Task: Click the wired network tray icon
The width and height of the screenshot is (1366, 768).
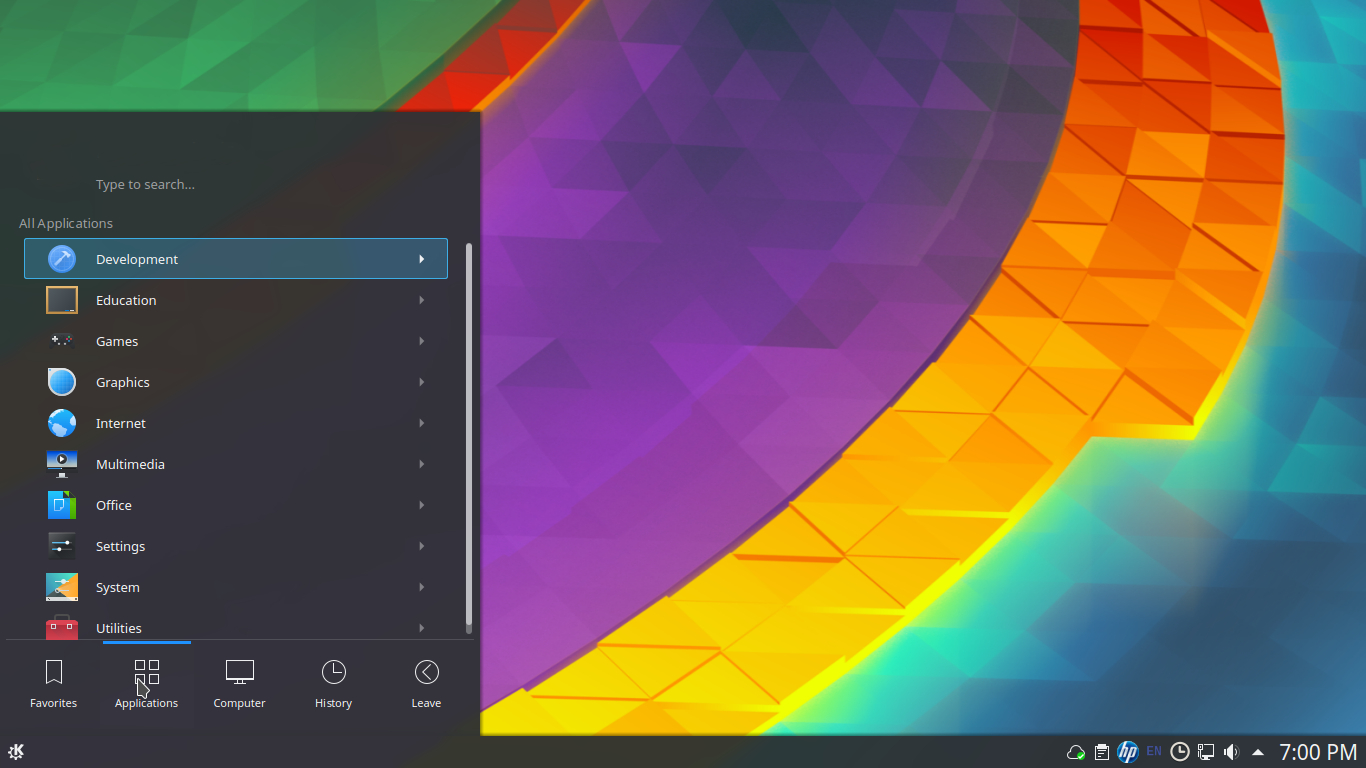Action: [x=1206, y=752]
